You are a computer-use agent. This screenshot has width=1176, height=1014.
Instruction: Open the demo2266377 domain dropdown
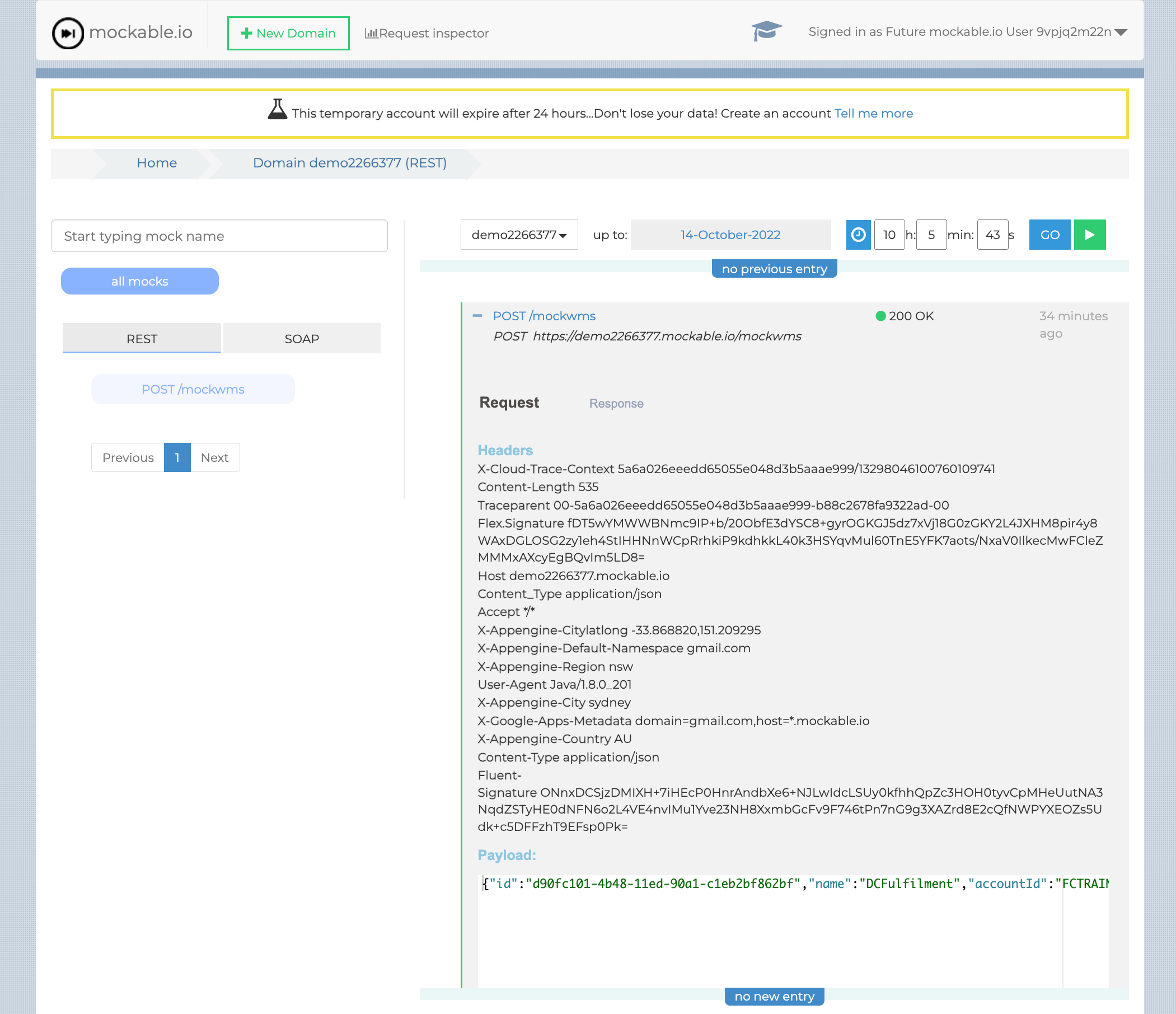click(x=519, y=235)
